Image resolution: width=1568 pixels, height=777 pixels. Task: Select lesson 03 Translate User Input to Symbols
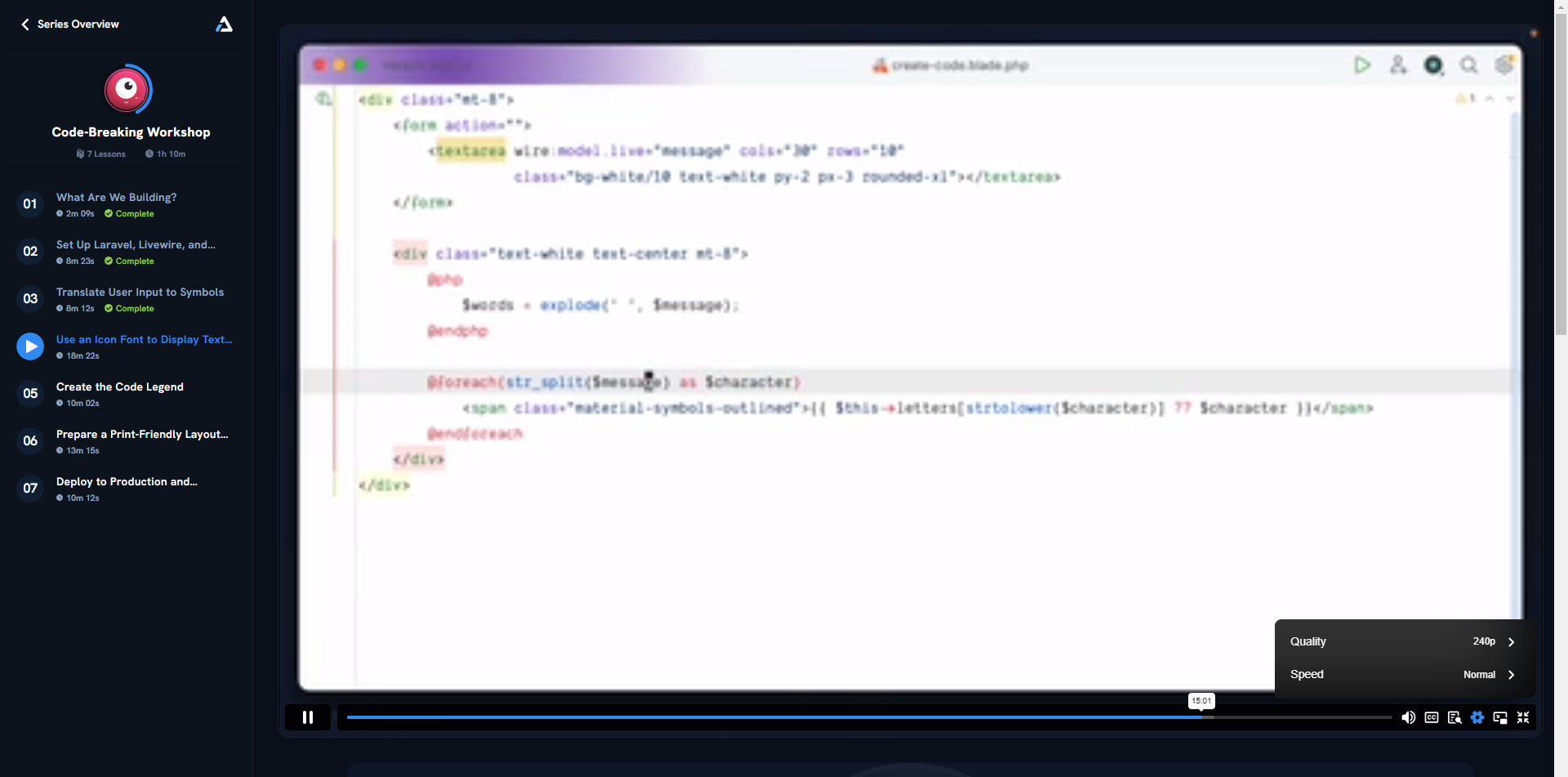(x=125, y=299)
